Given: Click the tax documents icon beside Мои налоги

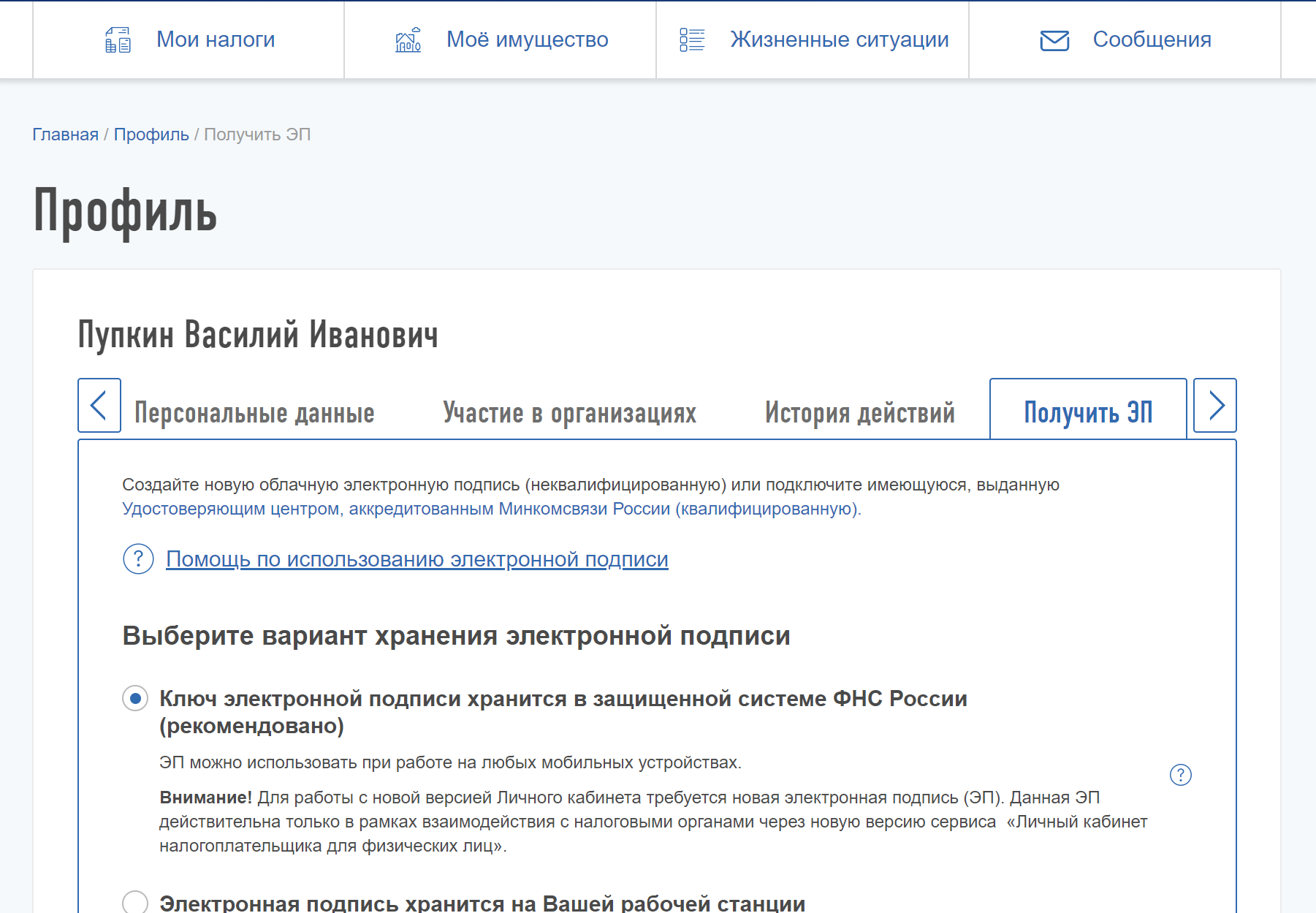Looking at the screenshot, I should pyautogui.click(x=118, y=40).
